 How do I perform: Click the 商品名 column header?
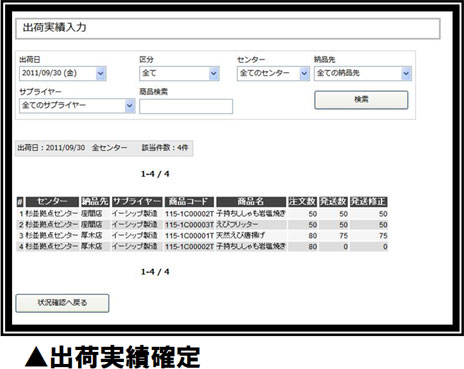(251, 202)
